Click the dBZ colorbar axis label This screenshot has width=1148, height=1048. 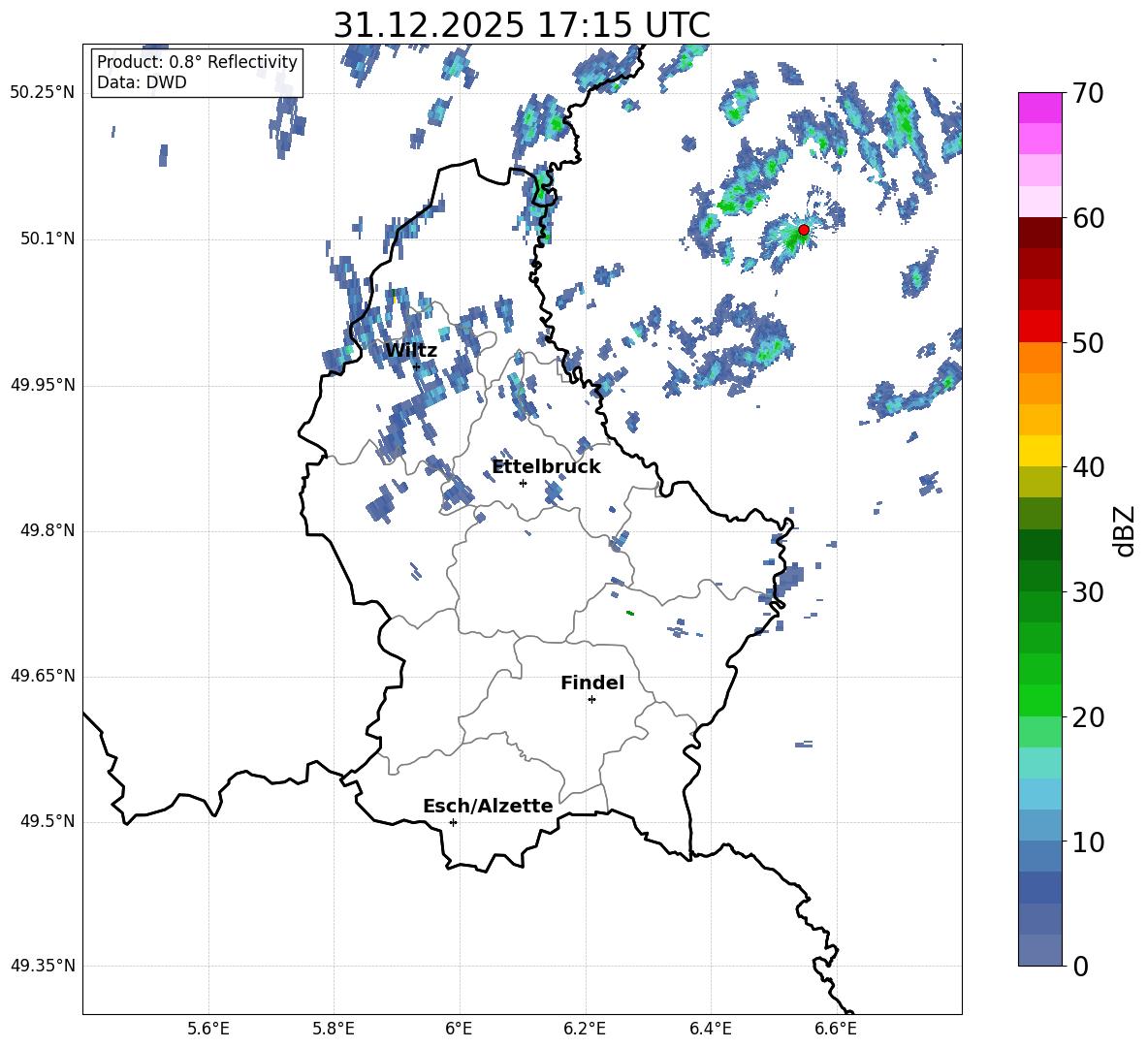[x=1125, y=530]
